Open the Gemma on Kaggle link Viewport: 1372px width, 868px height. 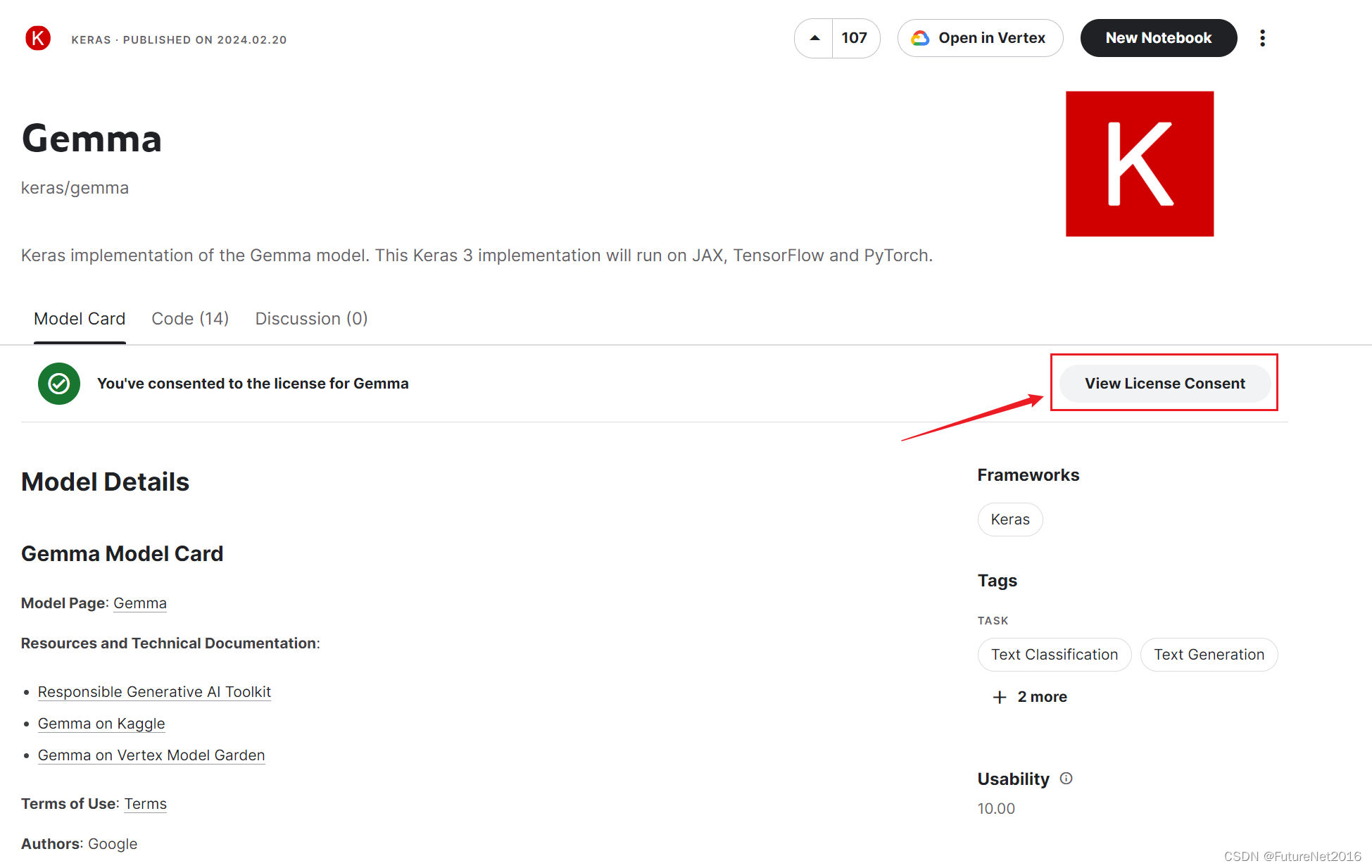tap(101, 724)
